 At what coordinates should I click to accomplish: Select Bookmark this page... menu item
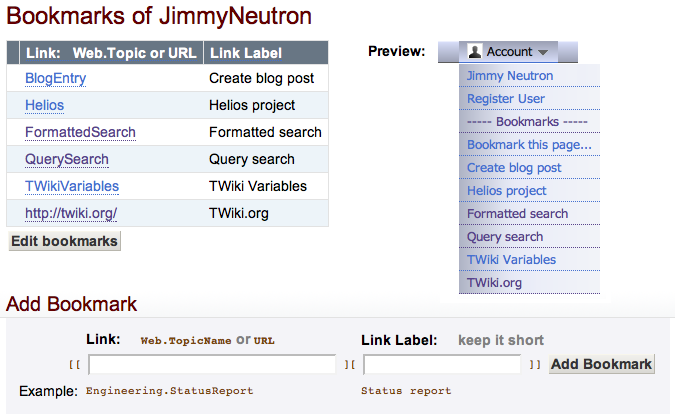click(529, 145)
